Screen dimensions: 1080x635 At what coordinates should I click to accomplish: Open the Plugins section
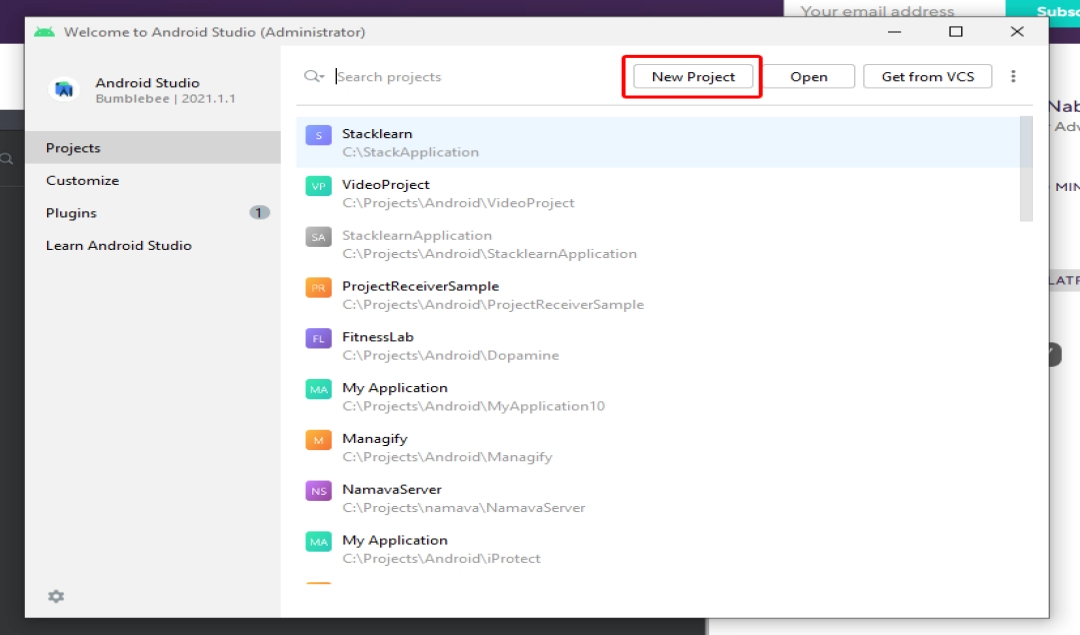(153, 213)
